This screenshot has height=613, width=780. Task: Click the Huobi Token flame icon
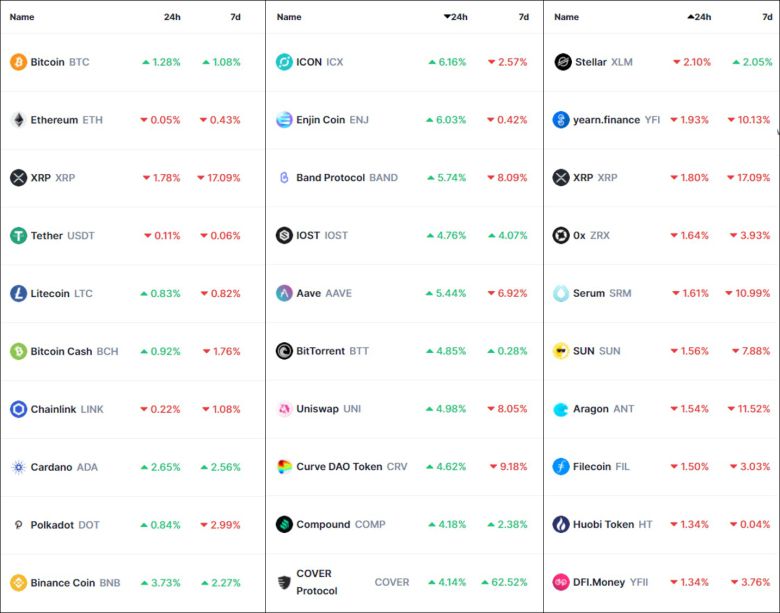[x=562, y=525]
